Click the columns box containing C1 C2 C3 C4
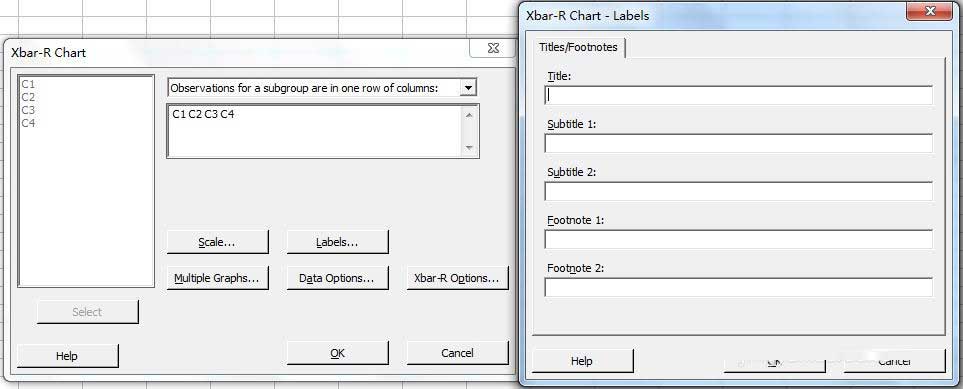The image size is (963, 389). [322, 131]
